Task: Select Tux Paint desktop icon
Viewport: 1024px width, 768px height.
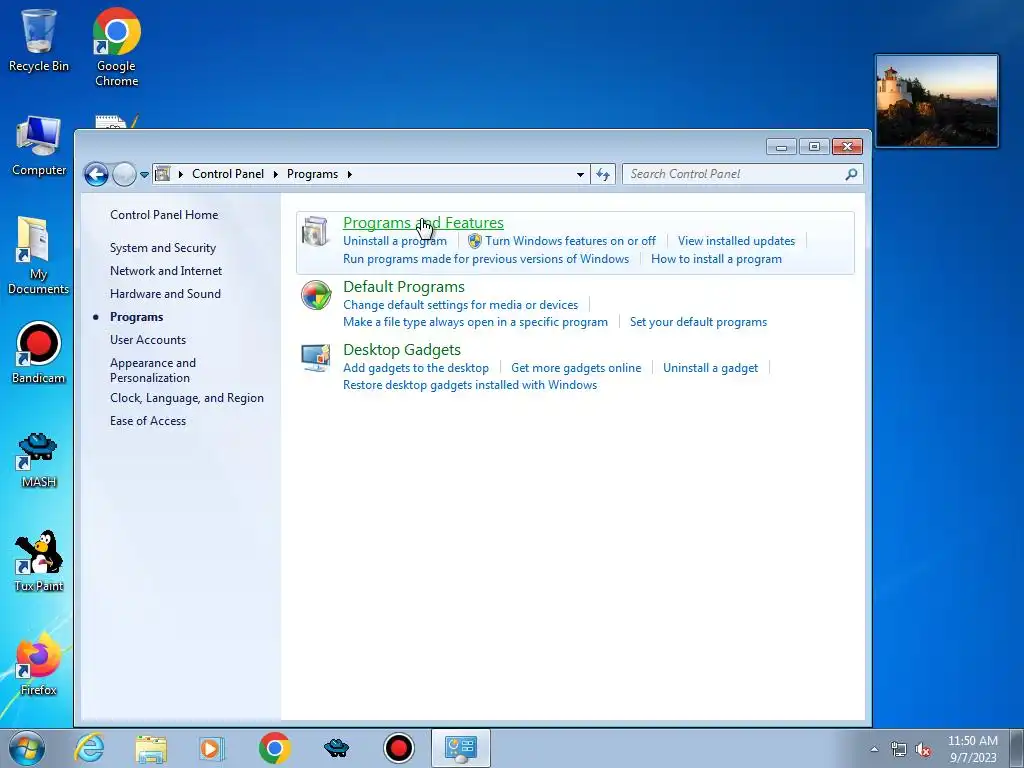Action: coord(39,561)
